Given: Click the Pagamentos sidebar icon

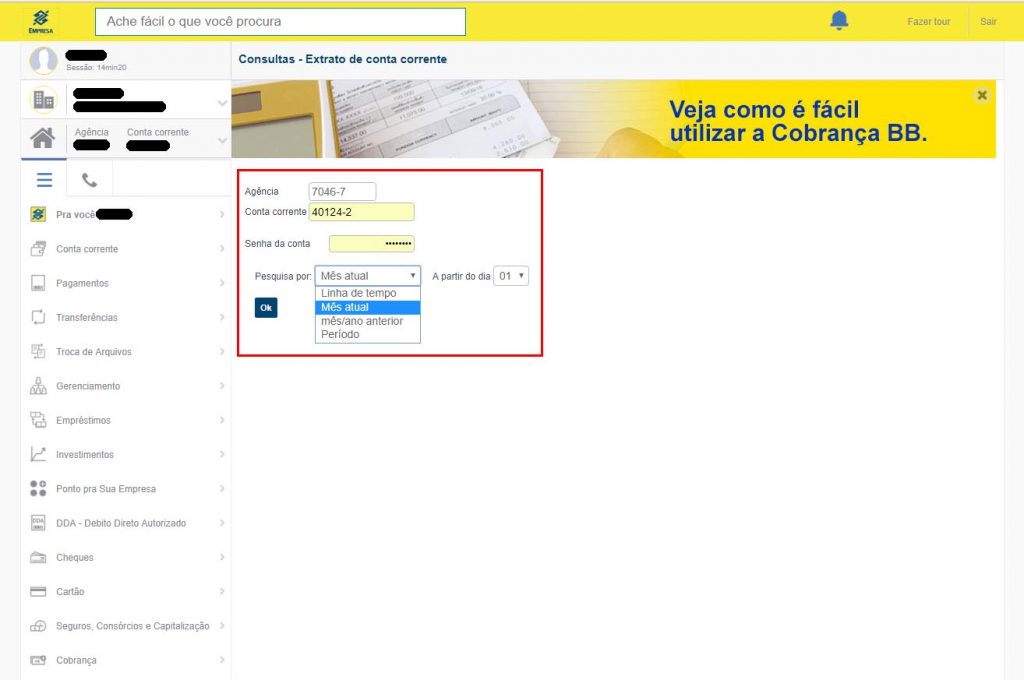Looking at the screenshot, I should point(38,283).
